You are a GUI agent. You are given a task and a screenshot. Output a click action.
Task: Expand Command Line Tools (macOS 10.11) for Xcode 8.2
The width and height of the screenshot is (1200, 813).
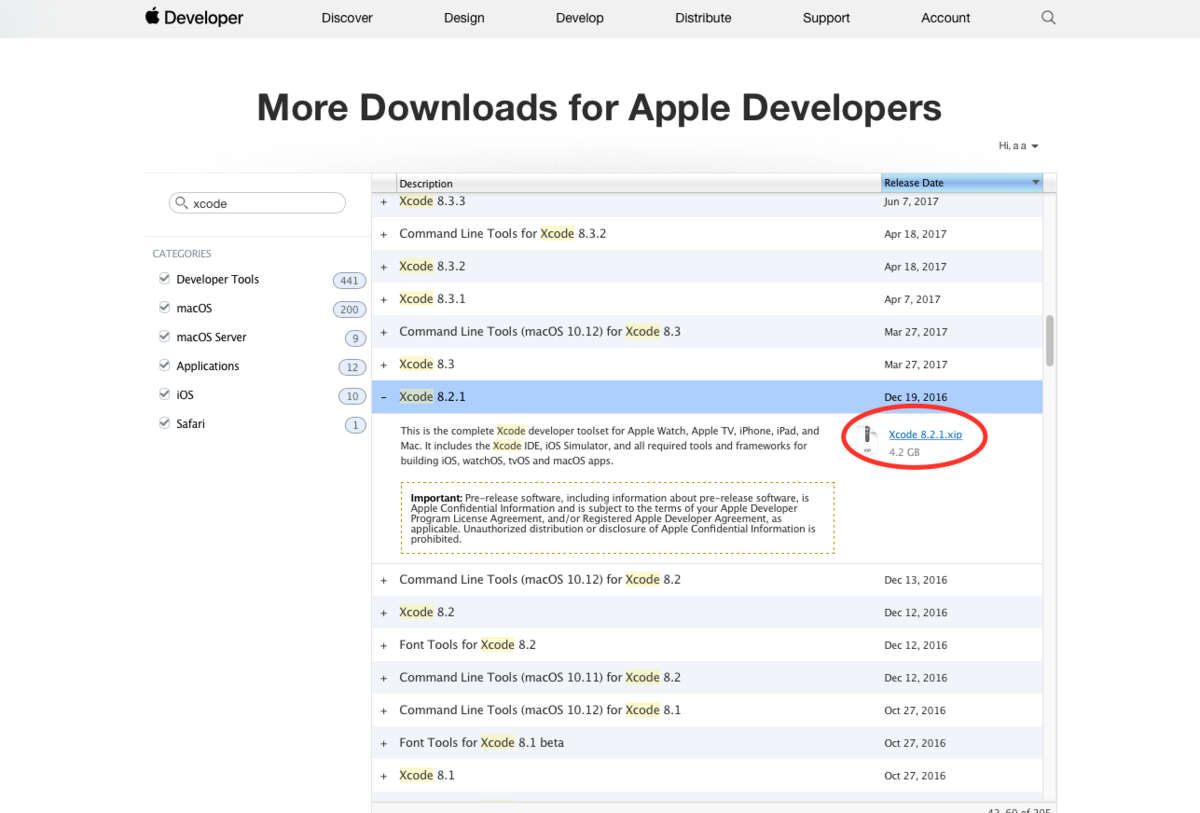click(384, 678)
